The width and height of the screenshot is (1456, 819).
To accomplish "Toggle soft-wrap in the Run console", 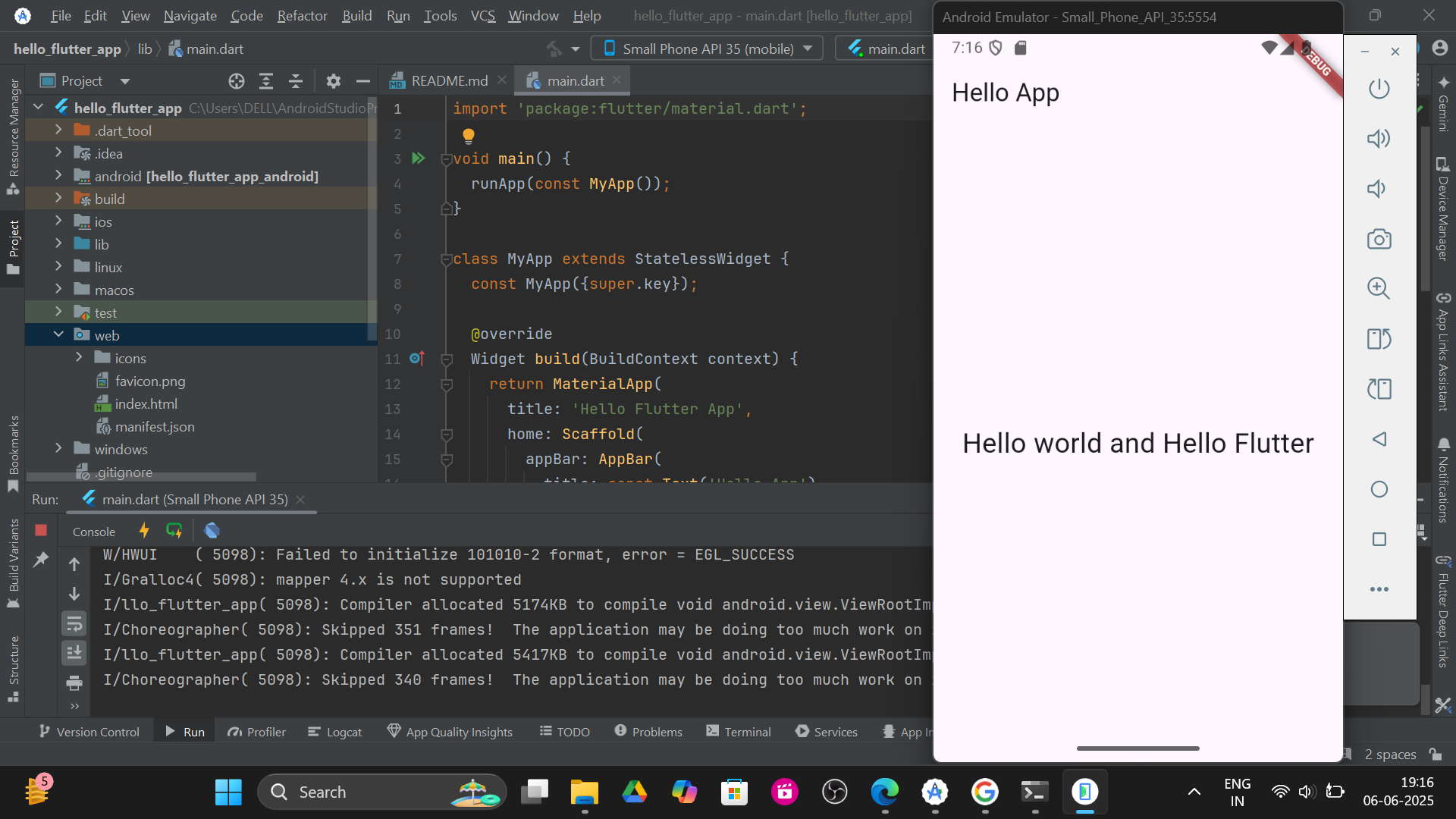I will click(x=74, y=623).
